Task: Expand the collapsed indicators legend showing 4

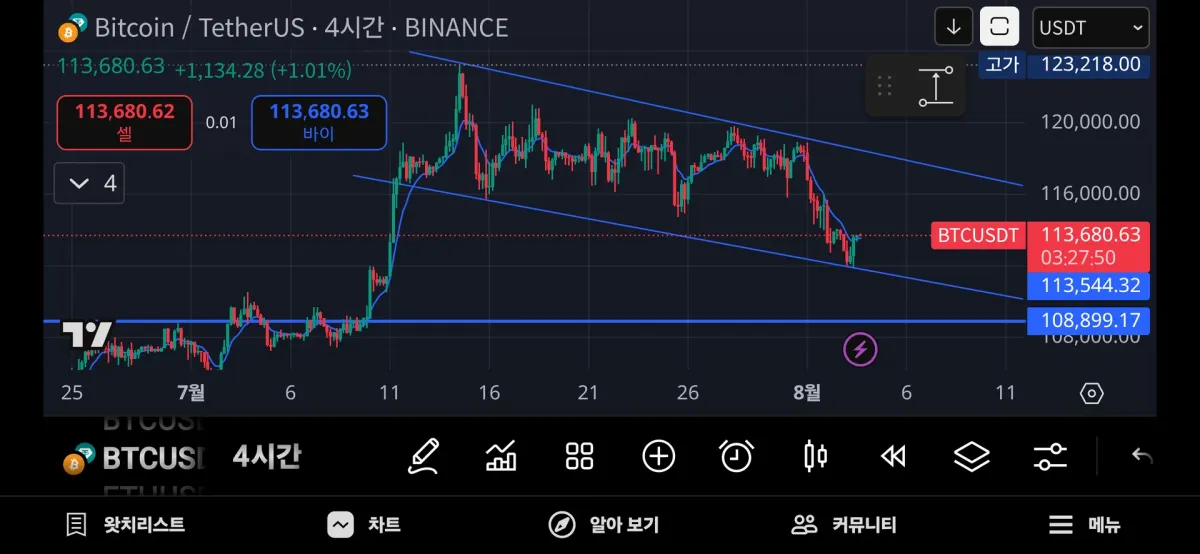Action: point(89,183)
